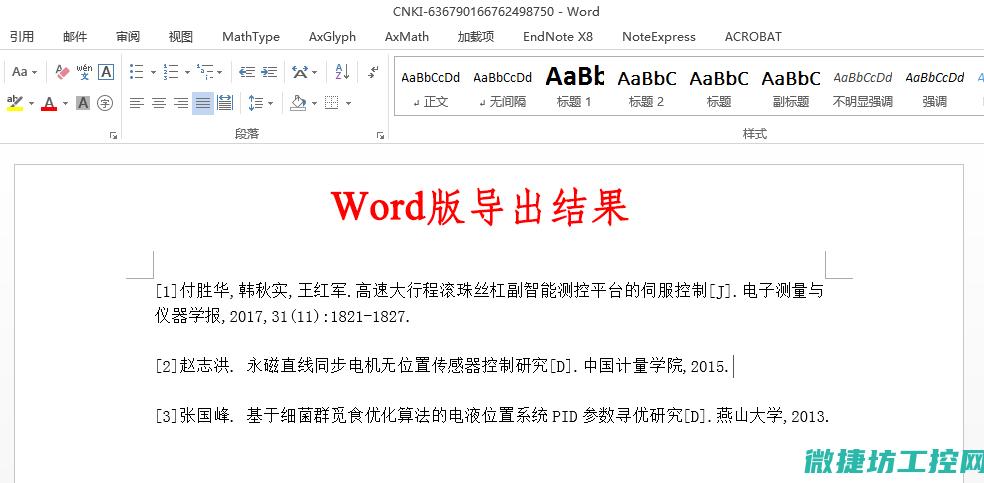This screenshot has height=483, width=984.
Task: Click the Enclose Characters circled icon
Action: (105, 103)
